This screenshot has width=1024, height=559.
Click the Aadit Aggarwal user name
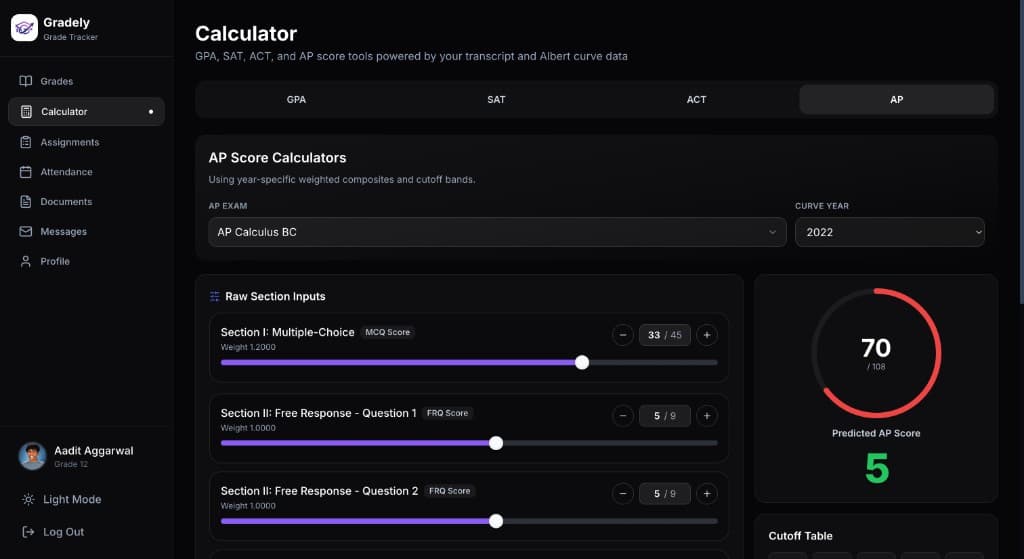[x=93, y=451]
